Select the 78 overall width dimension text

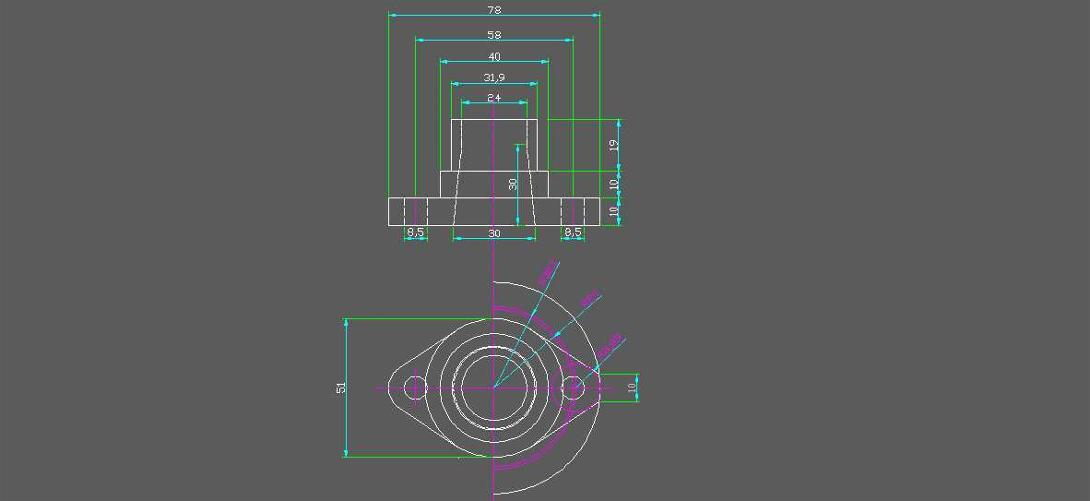[494, 9]
